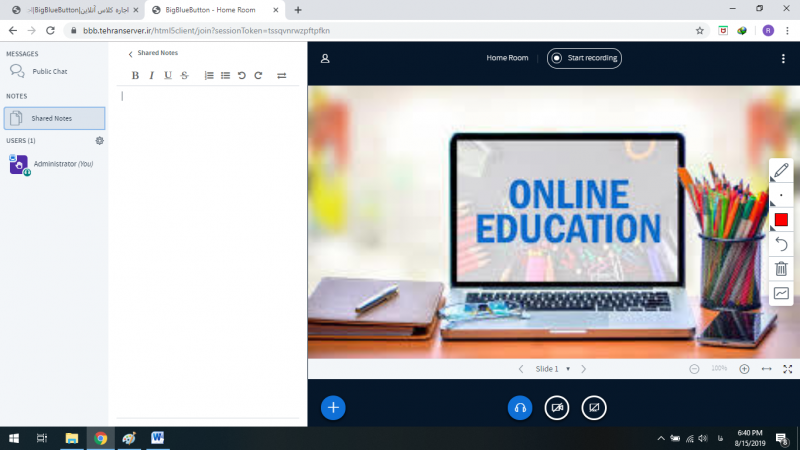Image resolution: width=800 pixels, height=450 pixels.
Task: Pick the red color swatch
Action: point(781,220)
